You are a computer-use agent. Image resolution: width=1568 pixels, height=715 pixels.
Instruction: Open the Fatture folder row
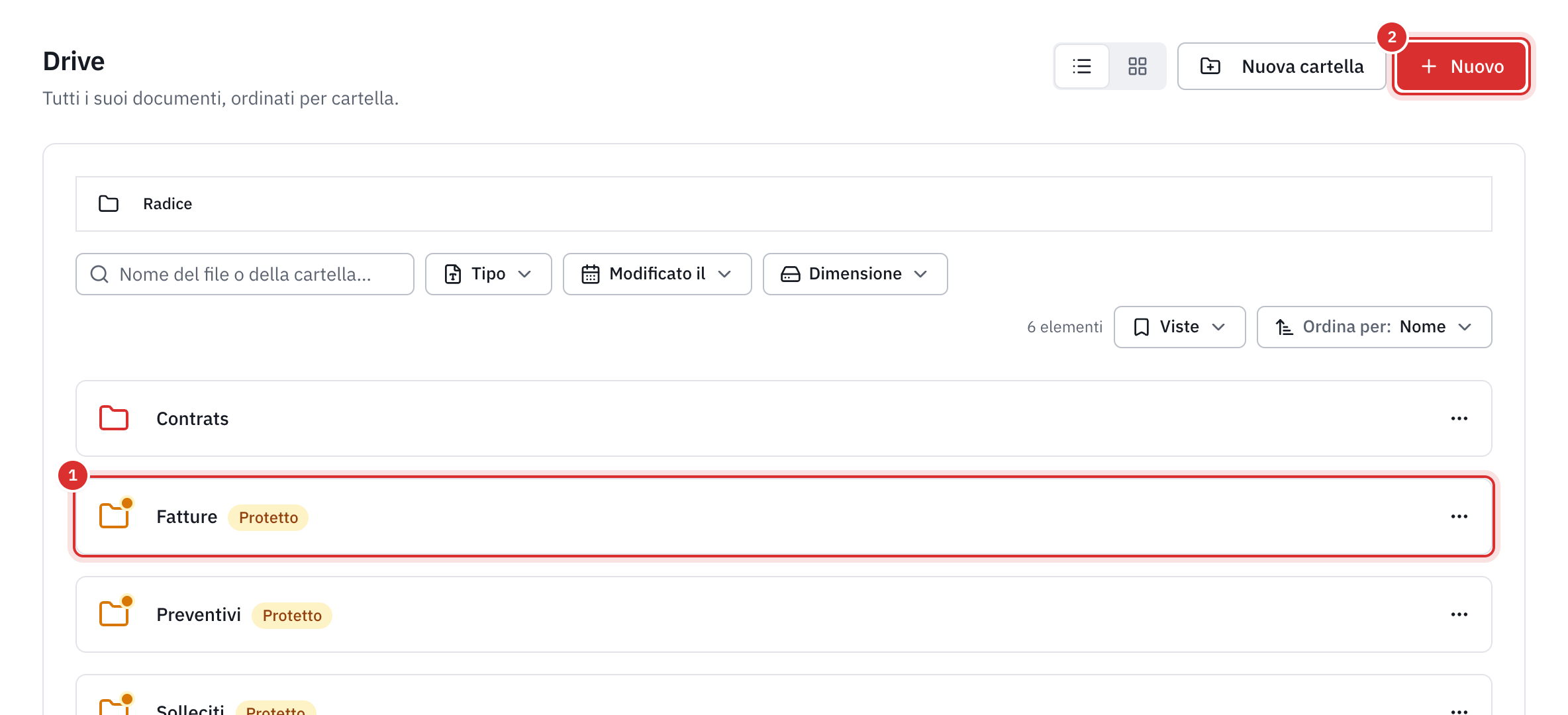point(784,516)
